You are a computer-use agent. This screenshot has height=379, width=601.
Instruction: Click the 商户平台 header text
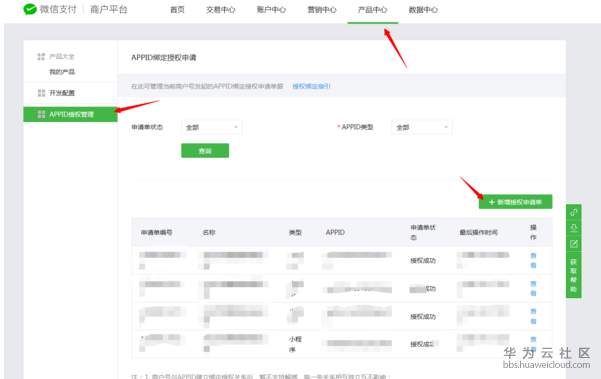108,9
